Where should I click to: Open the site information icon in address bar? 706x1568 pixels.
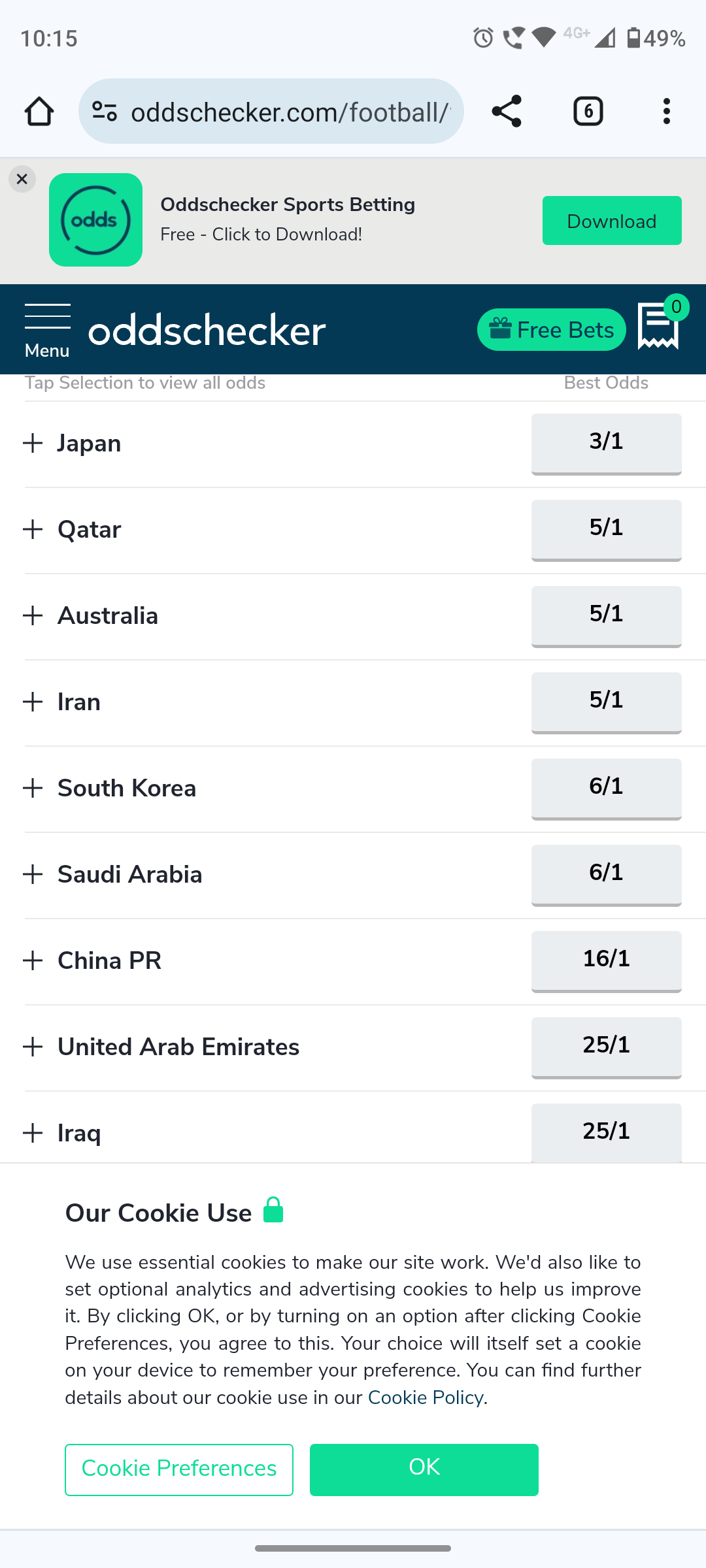pos(105,111)
